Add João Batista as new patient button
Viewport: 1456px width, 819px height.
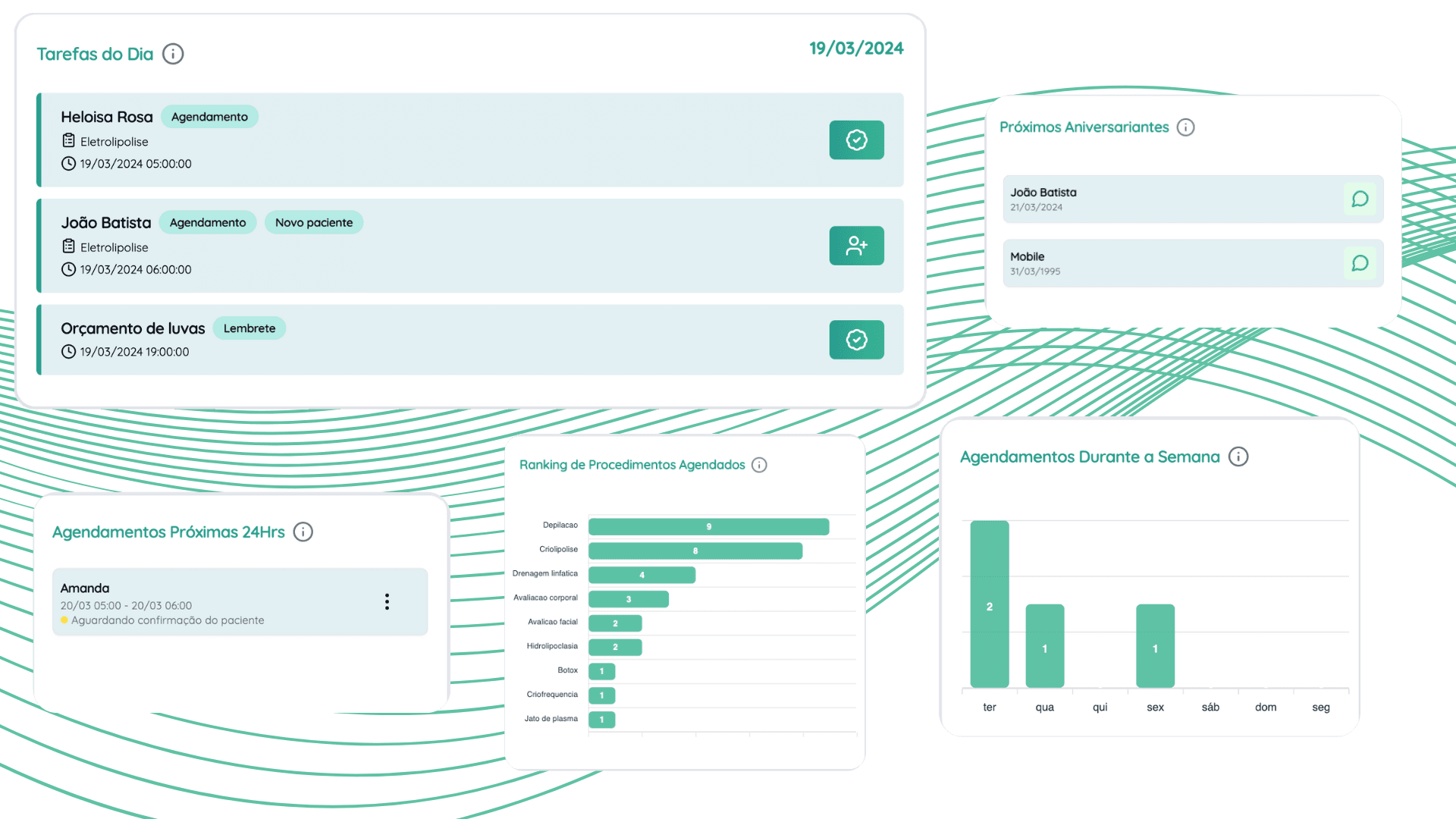pyautogui.click(x=856, y=246)
